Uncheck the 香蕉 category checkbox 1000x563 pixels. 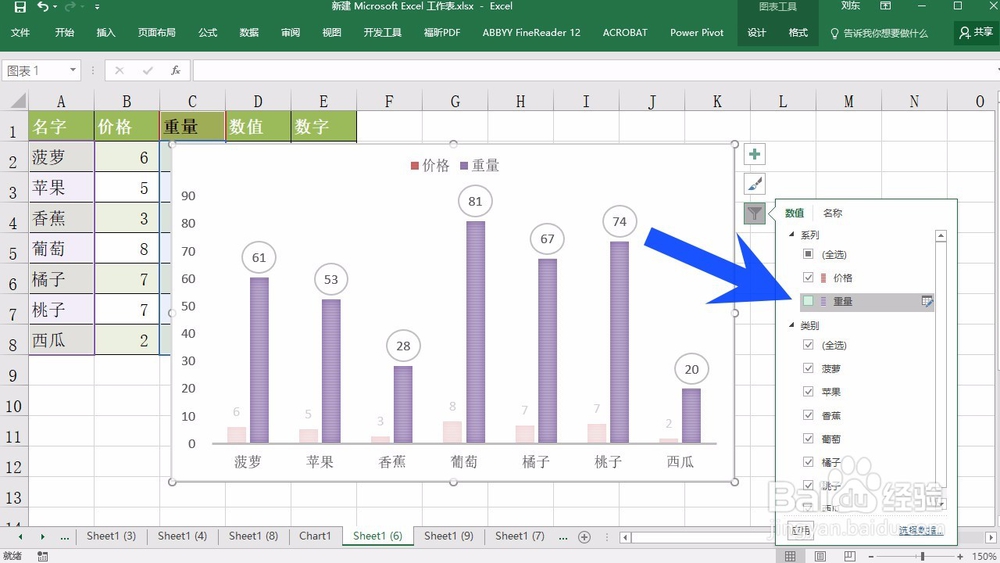[808, 415]
